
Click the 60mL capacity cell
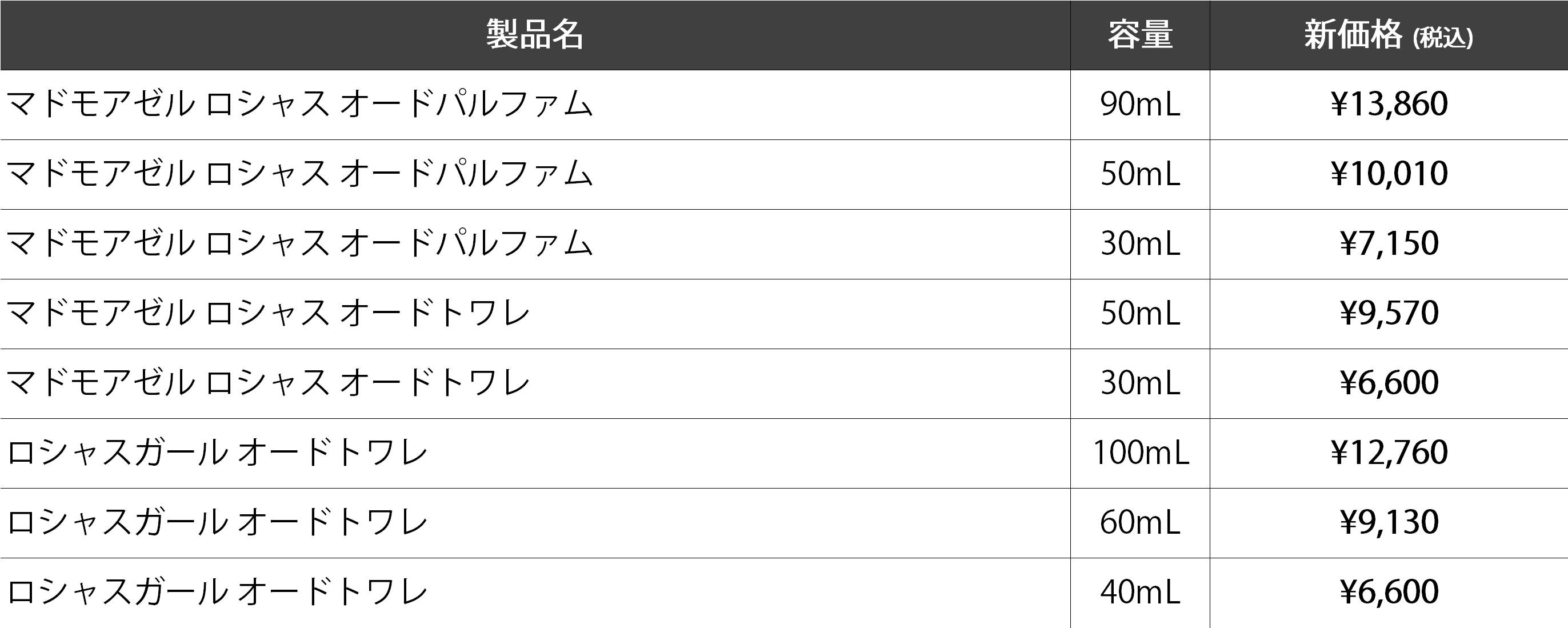(1140, 523)
